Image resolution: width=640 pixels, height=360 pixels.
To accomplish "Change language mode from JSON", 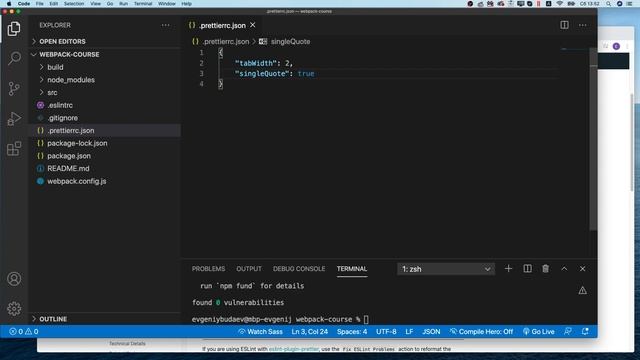I will click(x=431, y=331).
